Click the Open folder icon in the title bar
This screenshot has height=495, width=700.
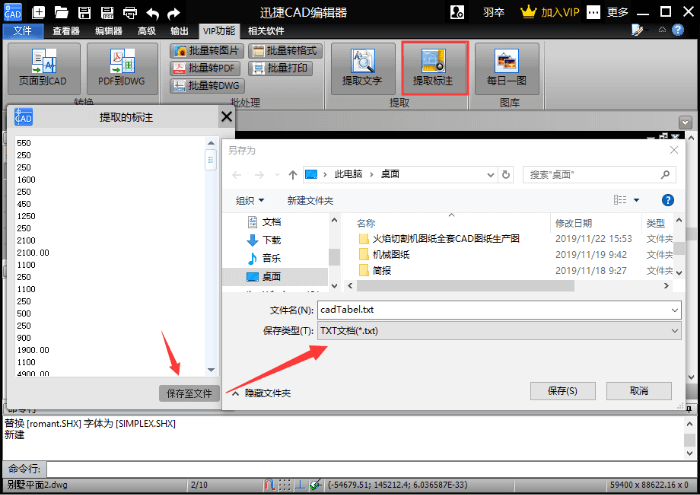click(61, 12)
